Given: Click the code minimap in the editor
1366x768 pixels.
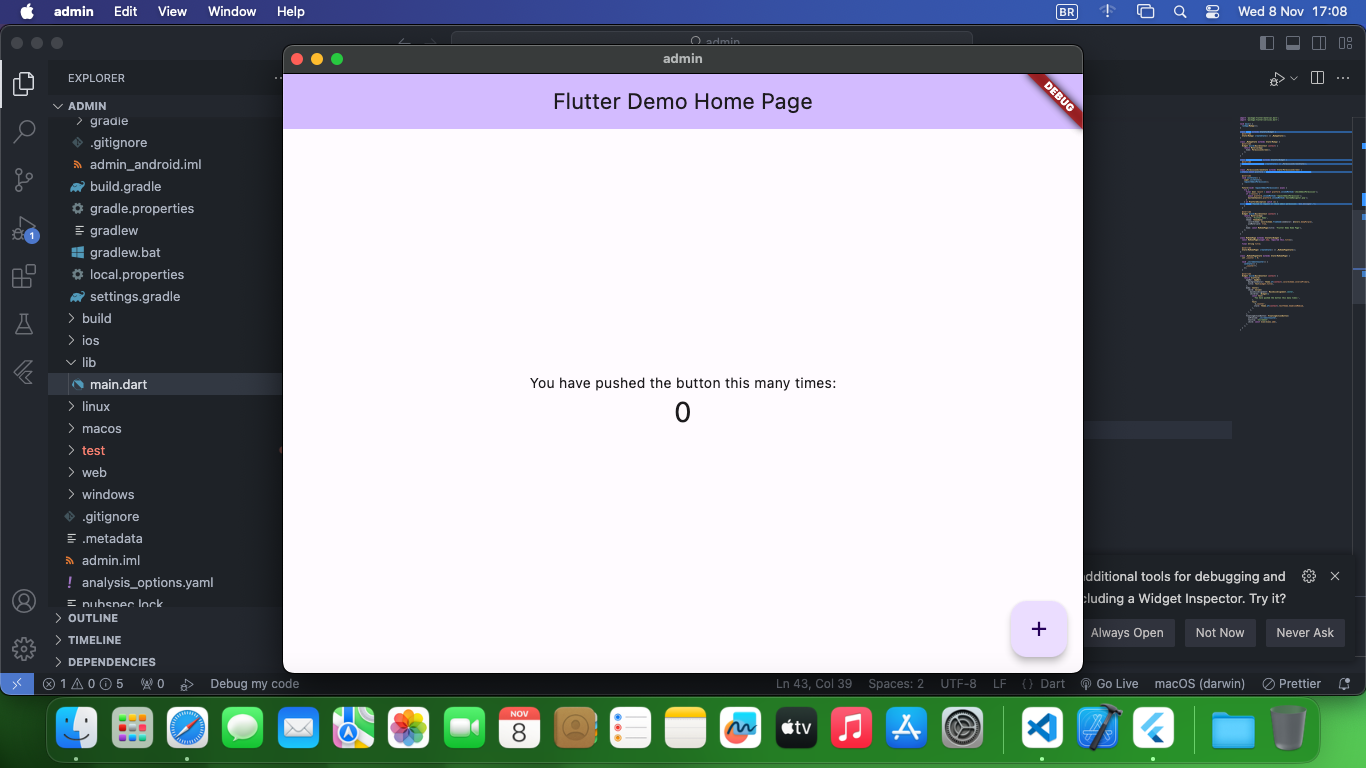Looking at the screenshot, I should pyautogui.click(x=1296, y=224).
